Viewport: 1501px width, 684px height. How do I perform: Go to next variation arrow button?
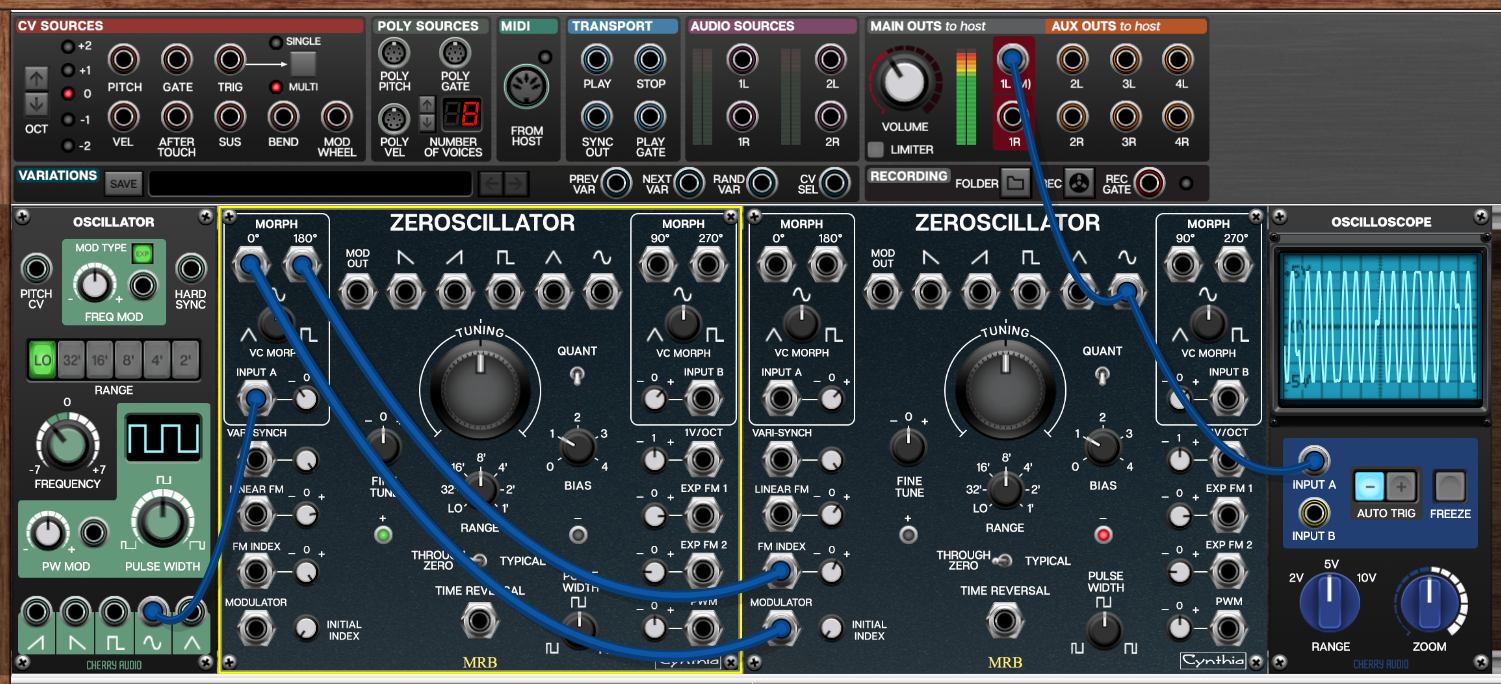tap(515, 183)
